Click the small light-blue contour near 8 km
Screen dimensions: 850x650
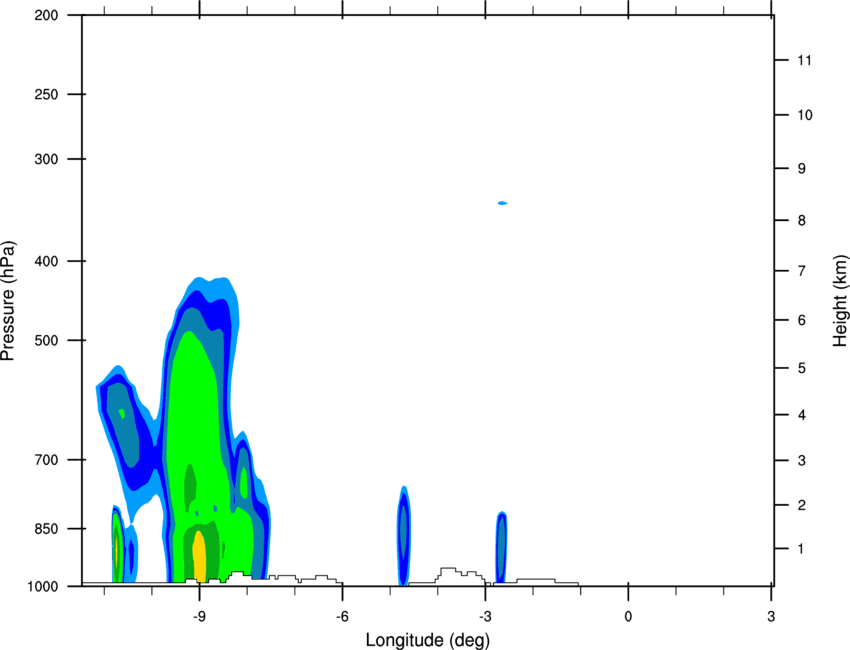click(x=503, y=203)
